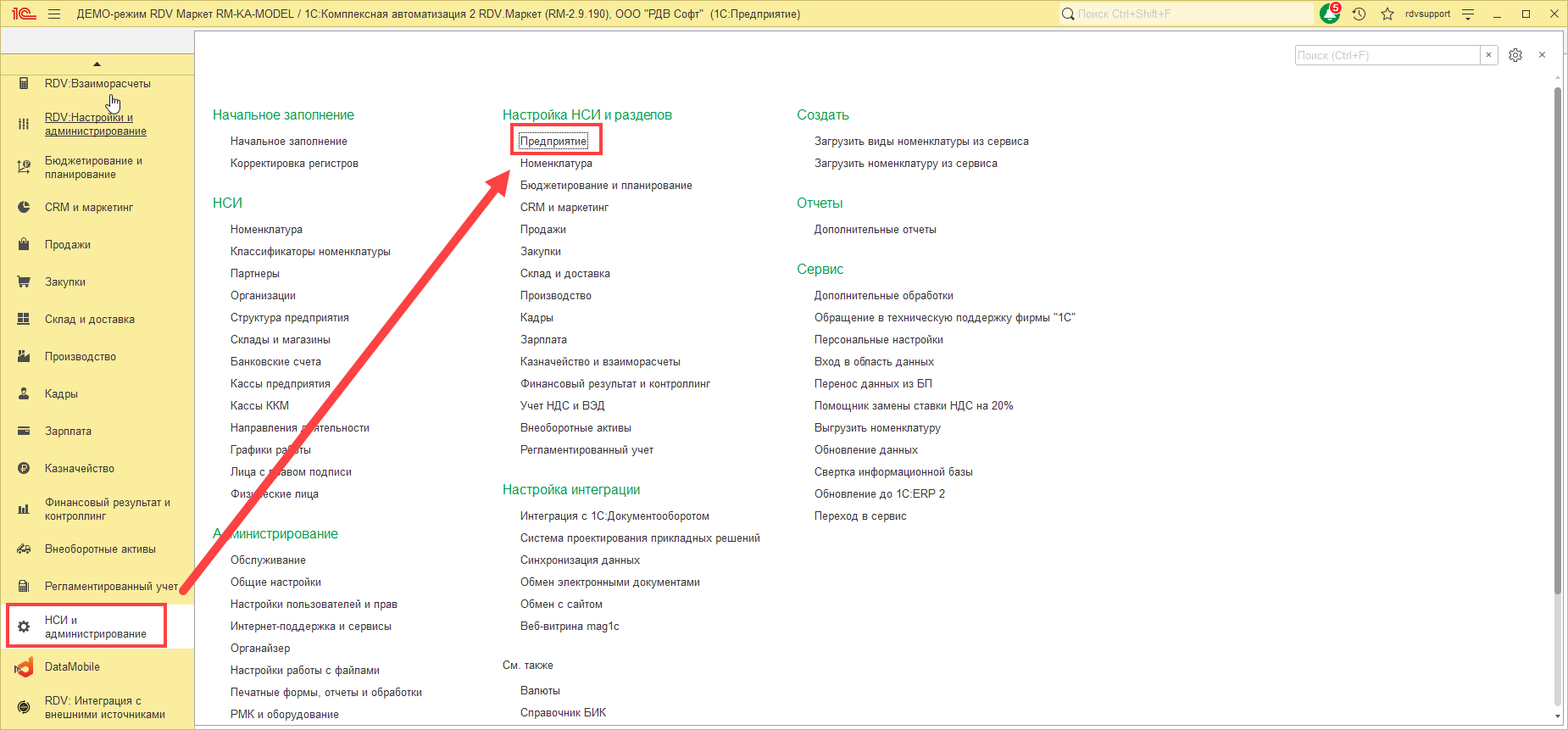Open the main hamburger menu

tap(54, 14)
